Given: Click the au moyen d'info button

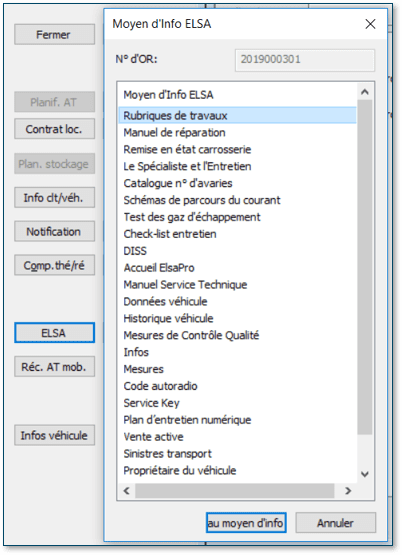Looking at the screenshot, I should (x=246, y=522).
